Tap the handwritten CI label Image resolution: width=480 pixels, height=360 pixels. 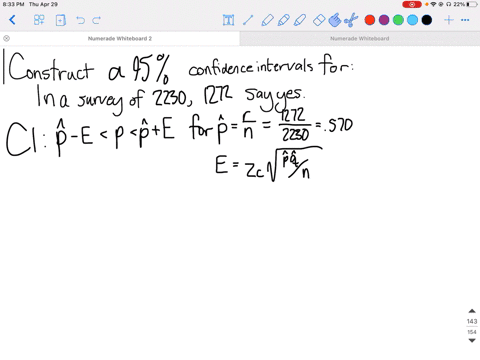point(22,139)
